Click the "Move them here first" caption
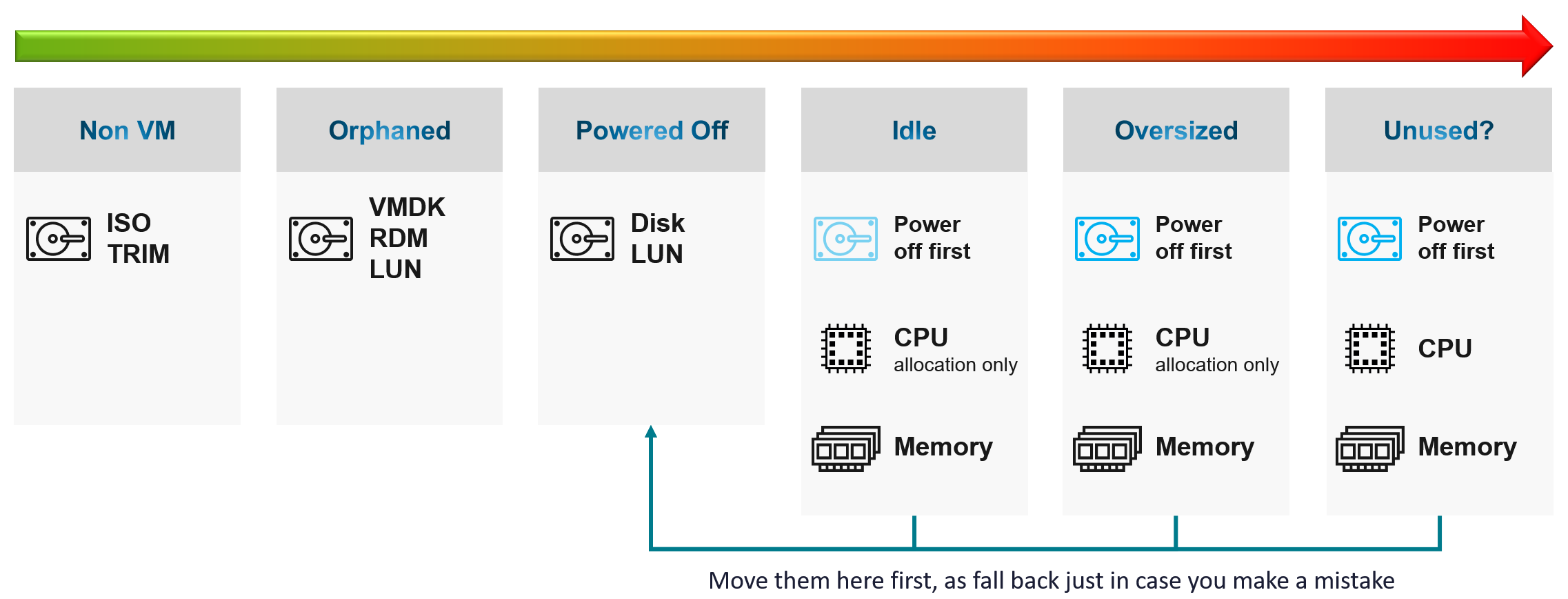The image size is (1568, 599). point(1052,580)
